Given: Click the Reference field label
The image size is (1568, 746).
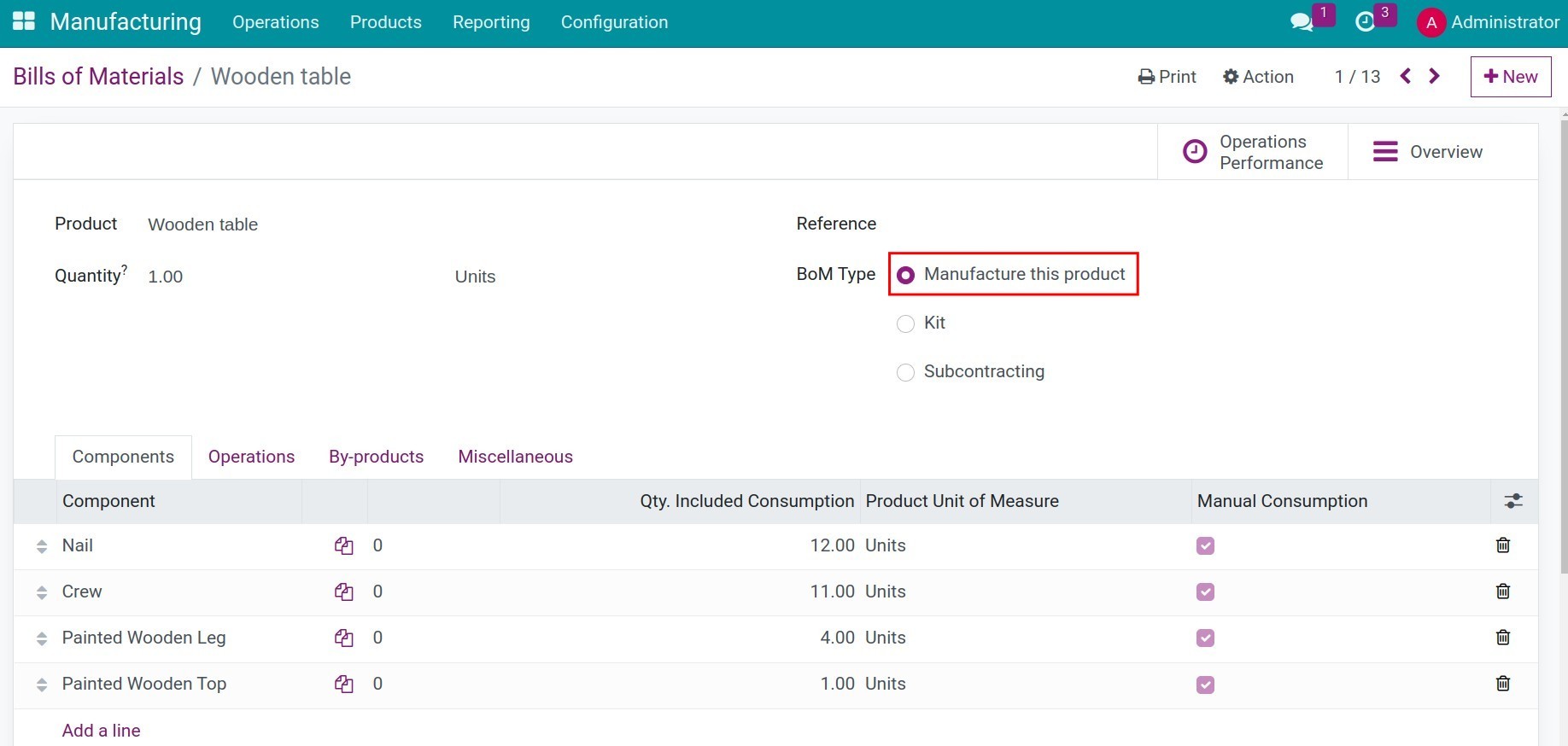Looking at the screenshot, I should tap(836, 224).
